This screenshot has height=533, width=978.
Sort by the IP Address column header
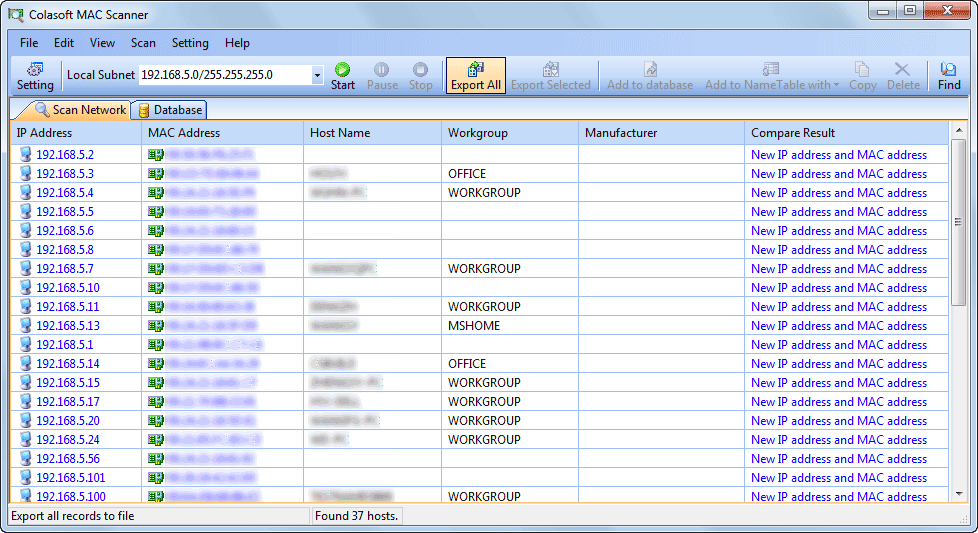[76, 133]
